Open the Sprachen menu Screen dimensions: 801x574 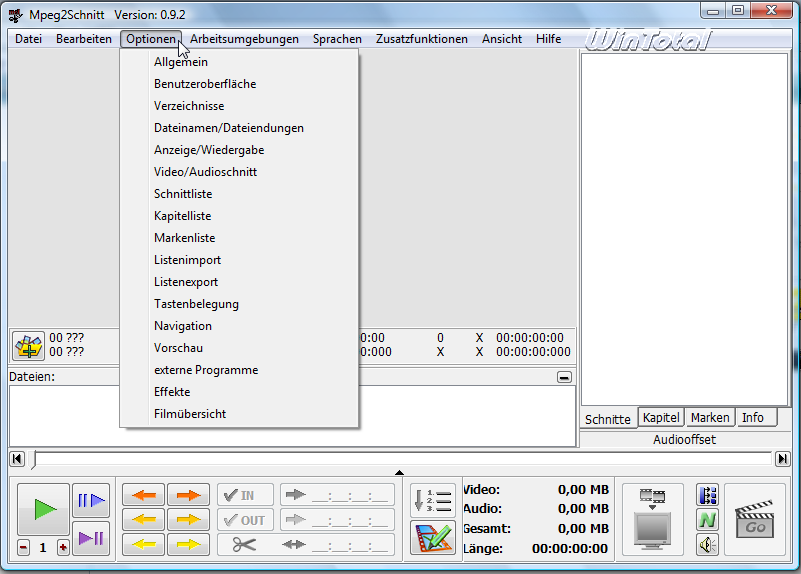(337, 39)
